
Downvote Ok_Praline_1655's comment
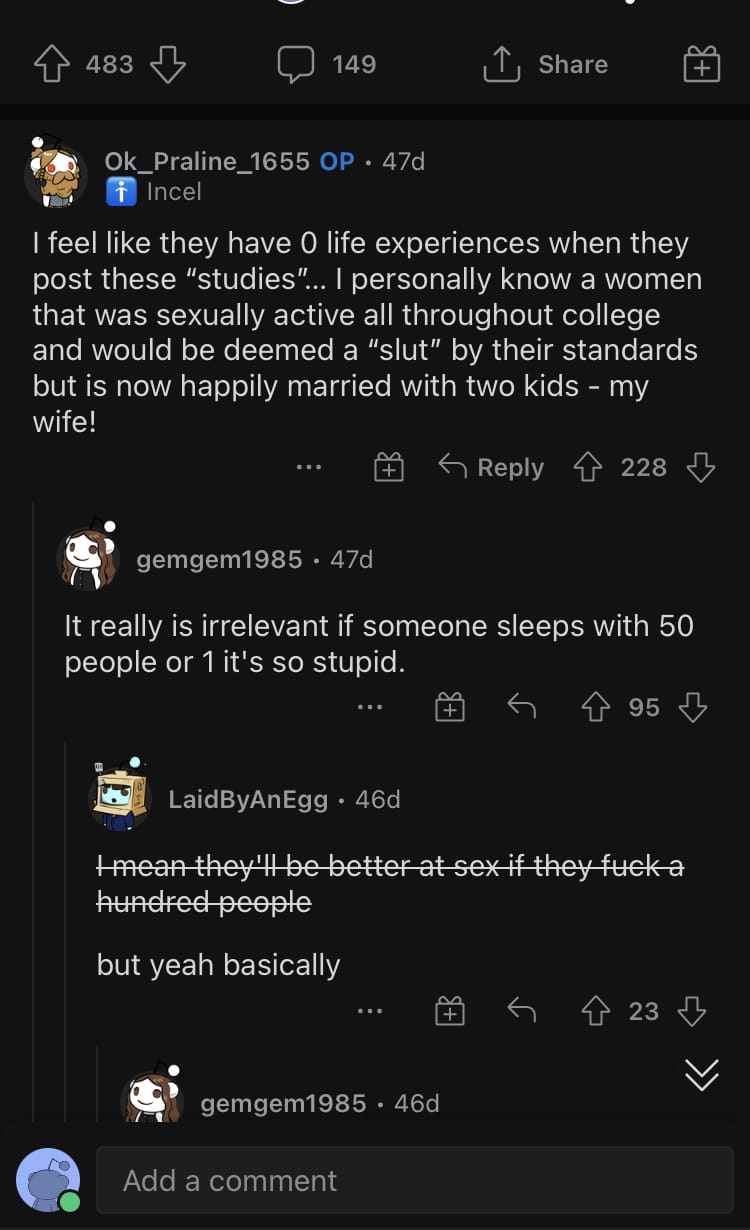(x=700, y=467)
